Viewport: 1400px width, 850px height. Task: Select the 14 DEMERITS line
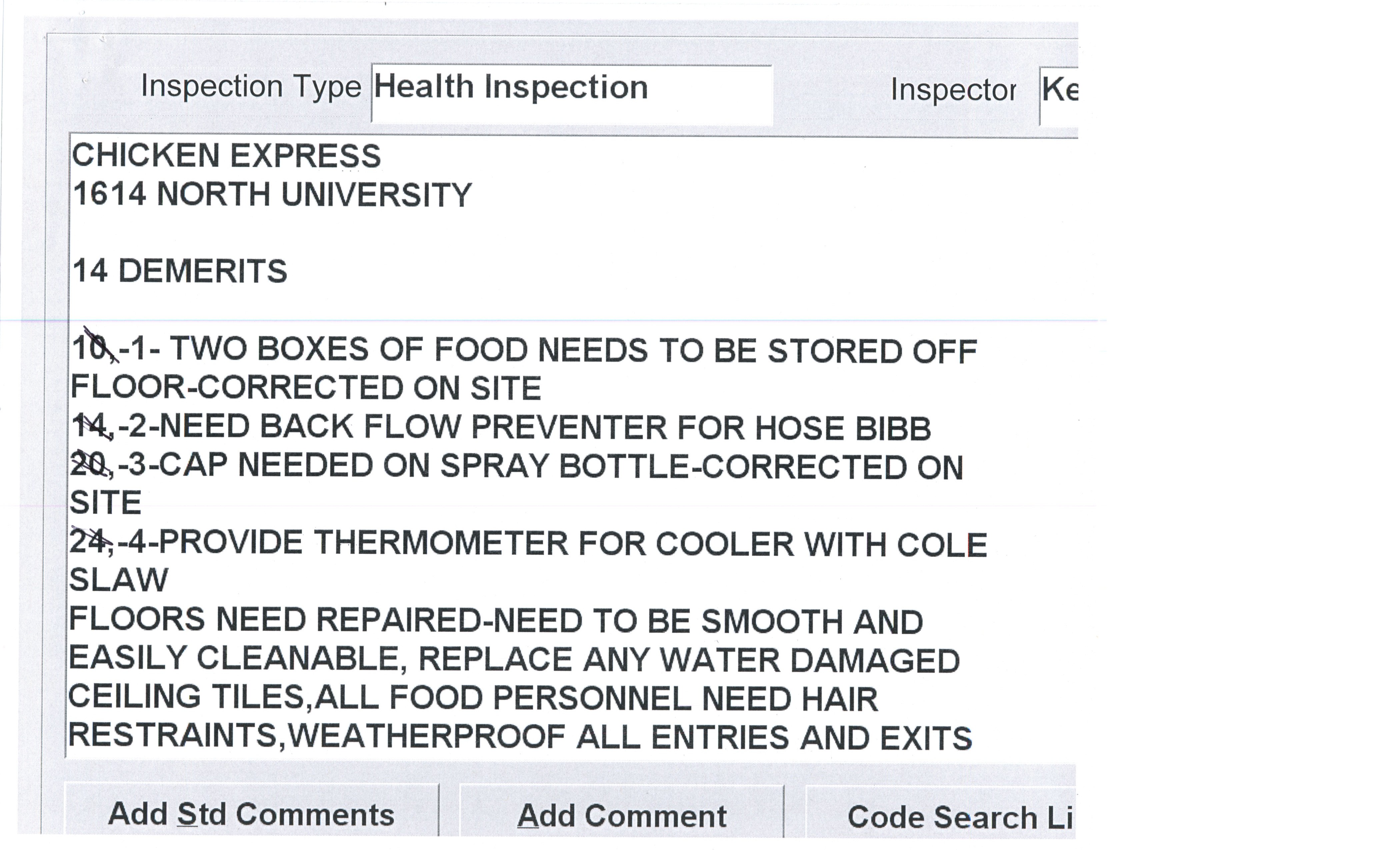[180, 270]
